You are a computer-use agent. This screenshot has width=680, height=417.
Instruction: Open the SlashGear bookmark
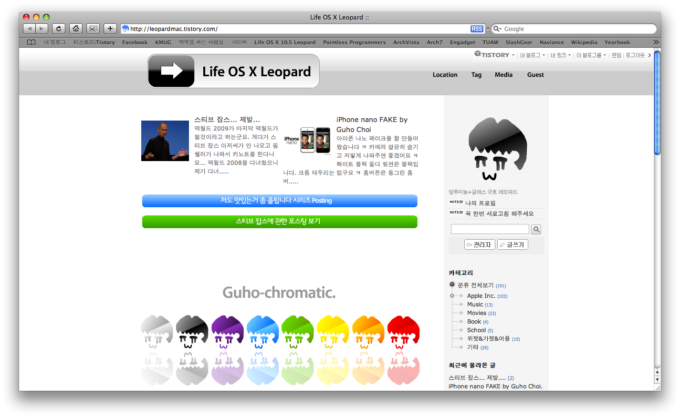click(x=519, y=42)
